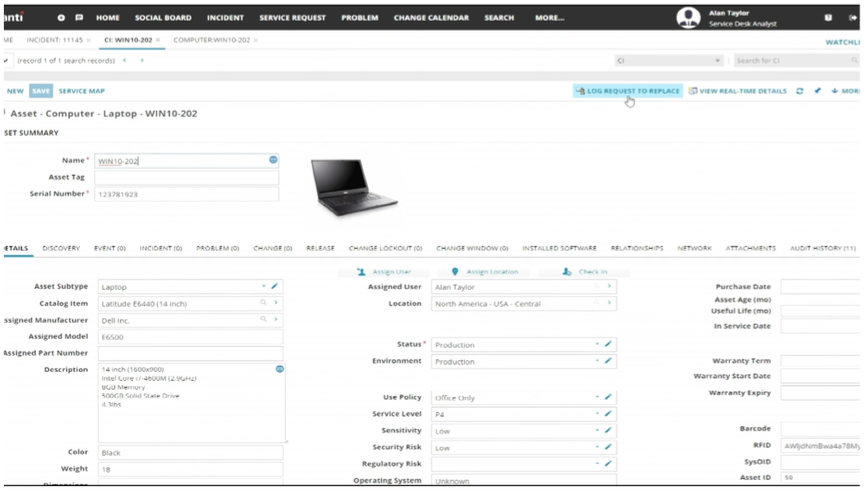Switch to the DISCOVERY tab
The width and height of the screenshot is (866, 491).
61,249
